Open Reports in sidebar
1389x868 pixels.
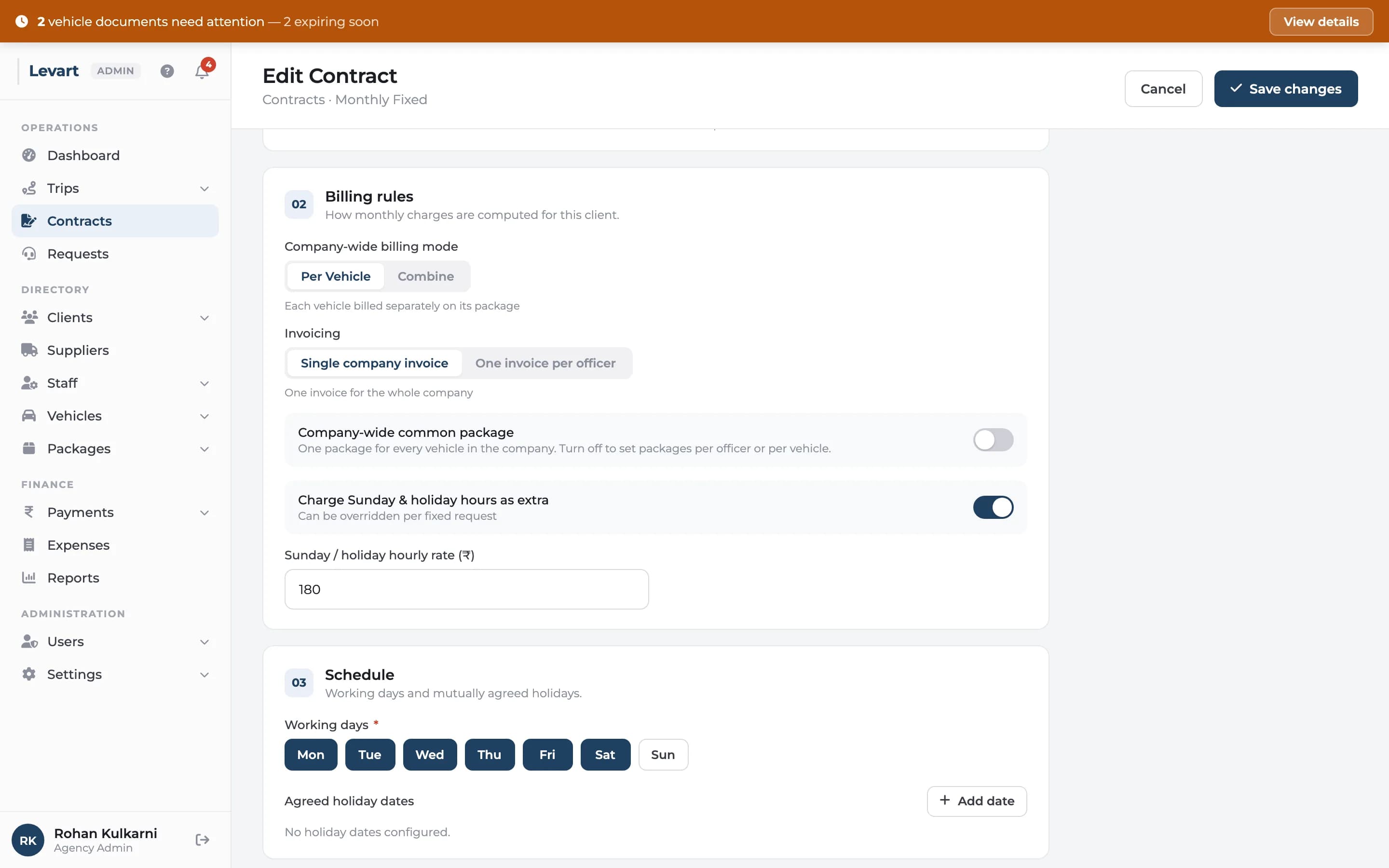click(115, 578)
